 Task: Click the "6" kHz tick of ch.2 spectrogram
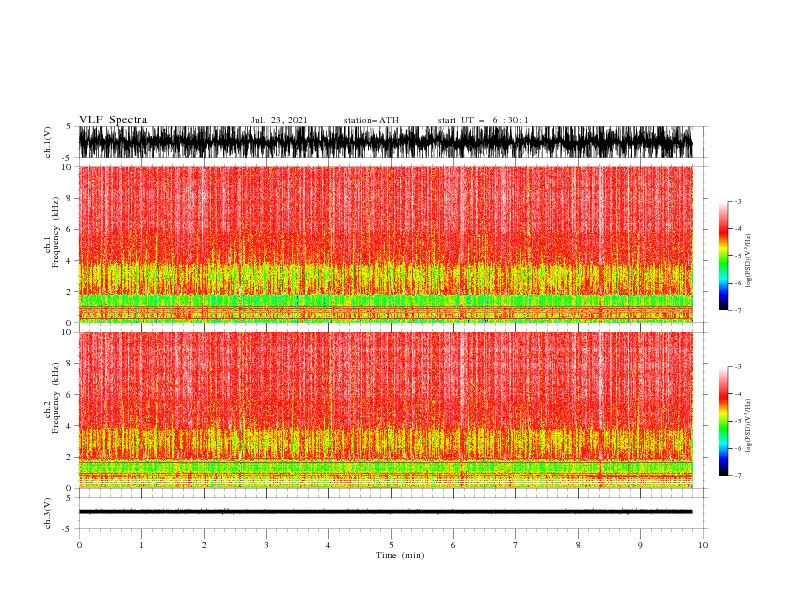click(69, 395)
